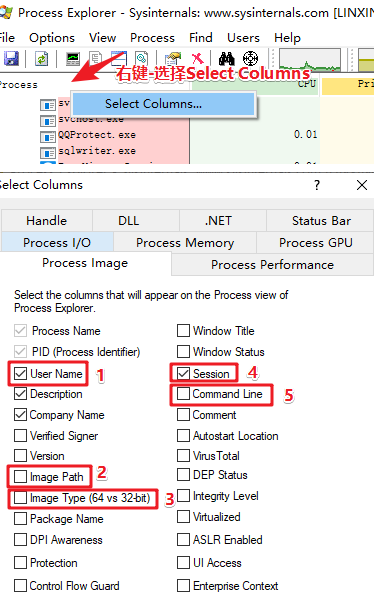Enable the DEP Status checkbox

click(183, 475)
